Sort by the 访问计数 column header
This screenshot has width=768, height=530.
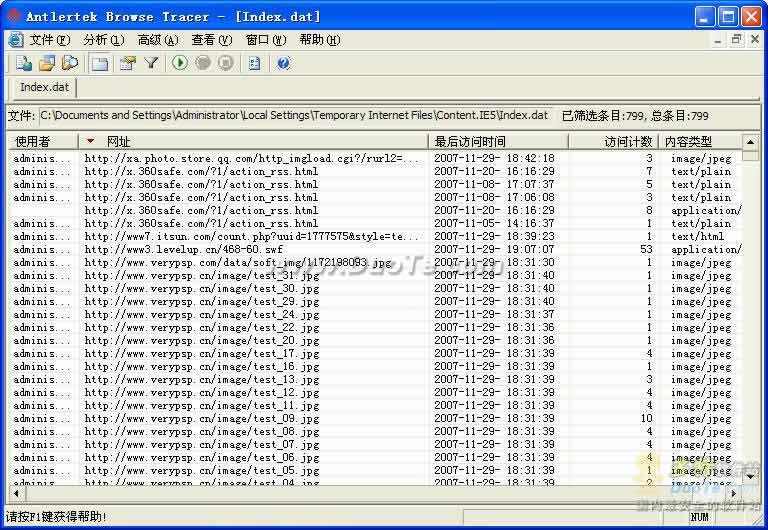pyautogui.click(x=613, y=142)
